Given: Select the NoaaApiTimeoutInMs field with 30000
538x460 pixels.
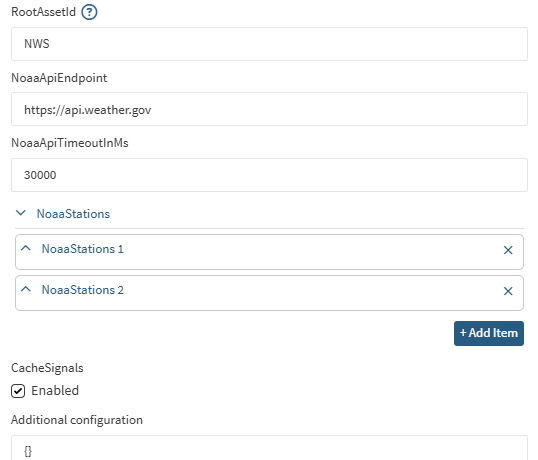Looking at the screenshot, I should point(269,175).
